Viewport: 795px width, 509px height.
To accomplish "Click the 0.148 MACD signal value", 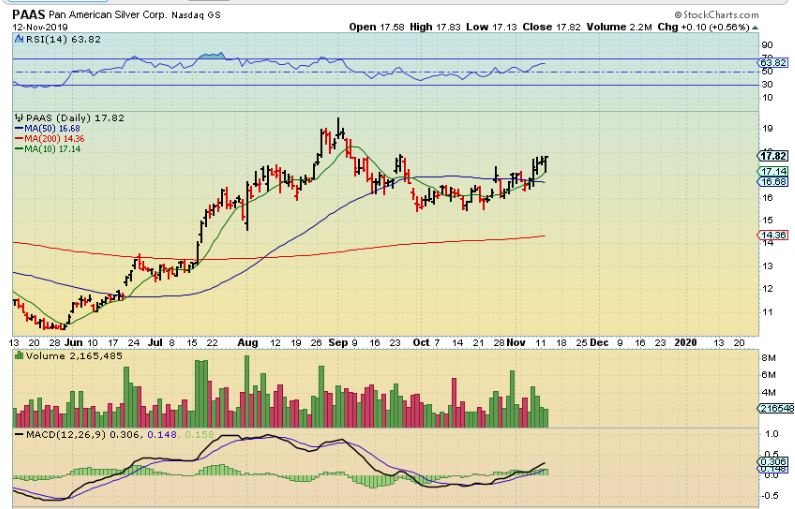I will point(162,434).
